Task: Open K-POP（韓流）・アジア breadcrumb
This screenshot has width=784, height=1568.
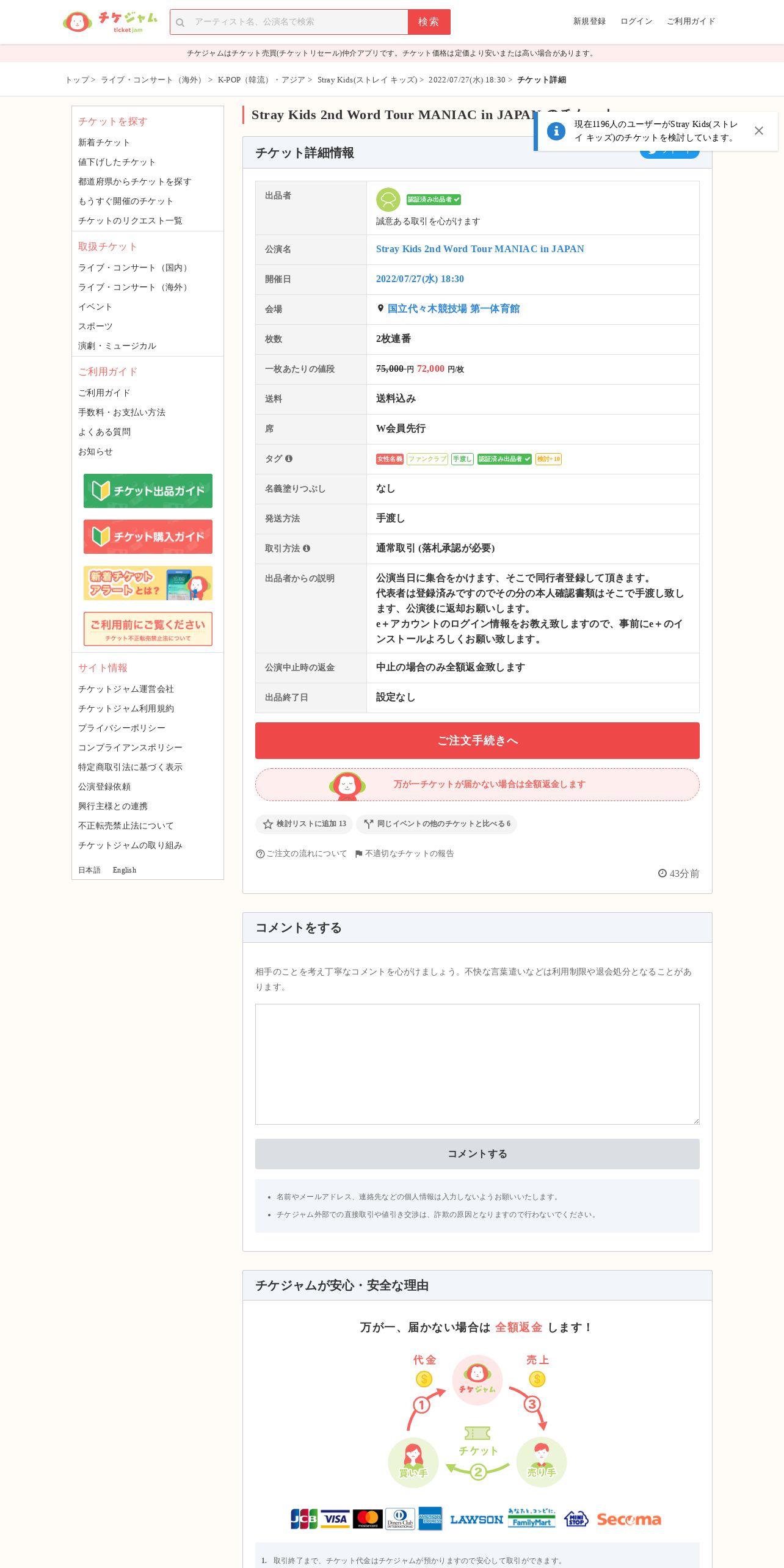Action: 261,80
